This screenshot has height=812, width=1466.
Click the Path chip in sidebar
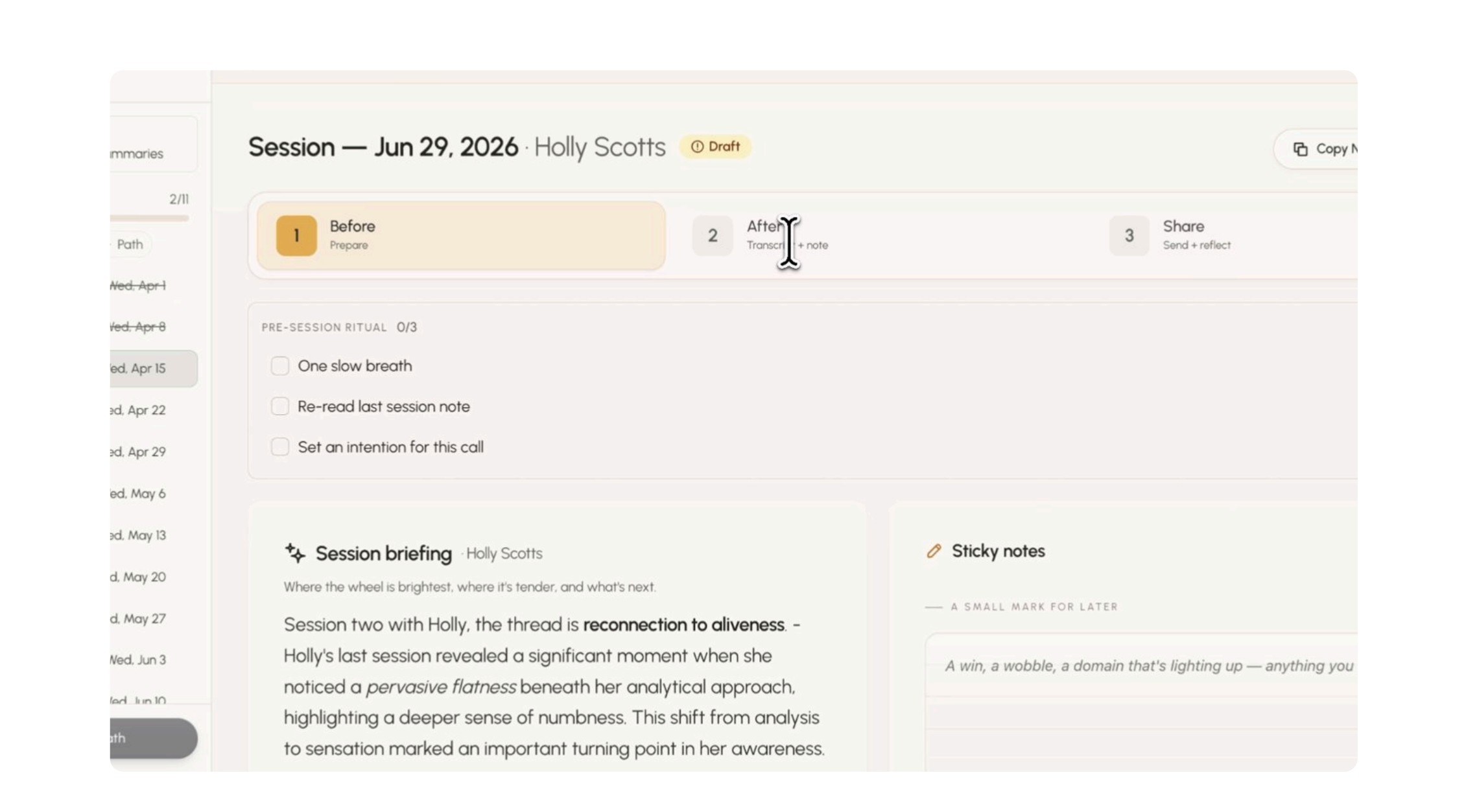click(130, 244)
